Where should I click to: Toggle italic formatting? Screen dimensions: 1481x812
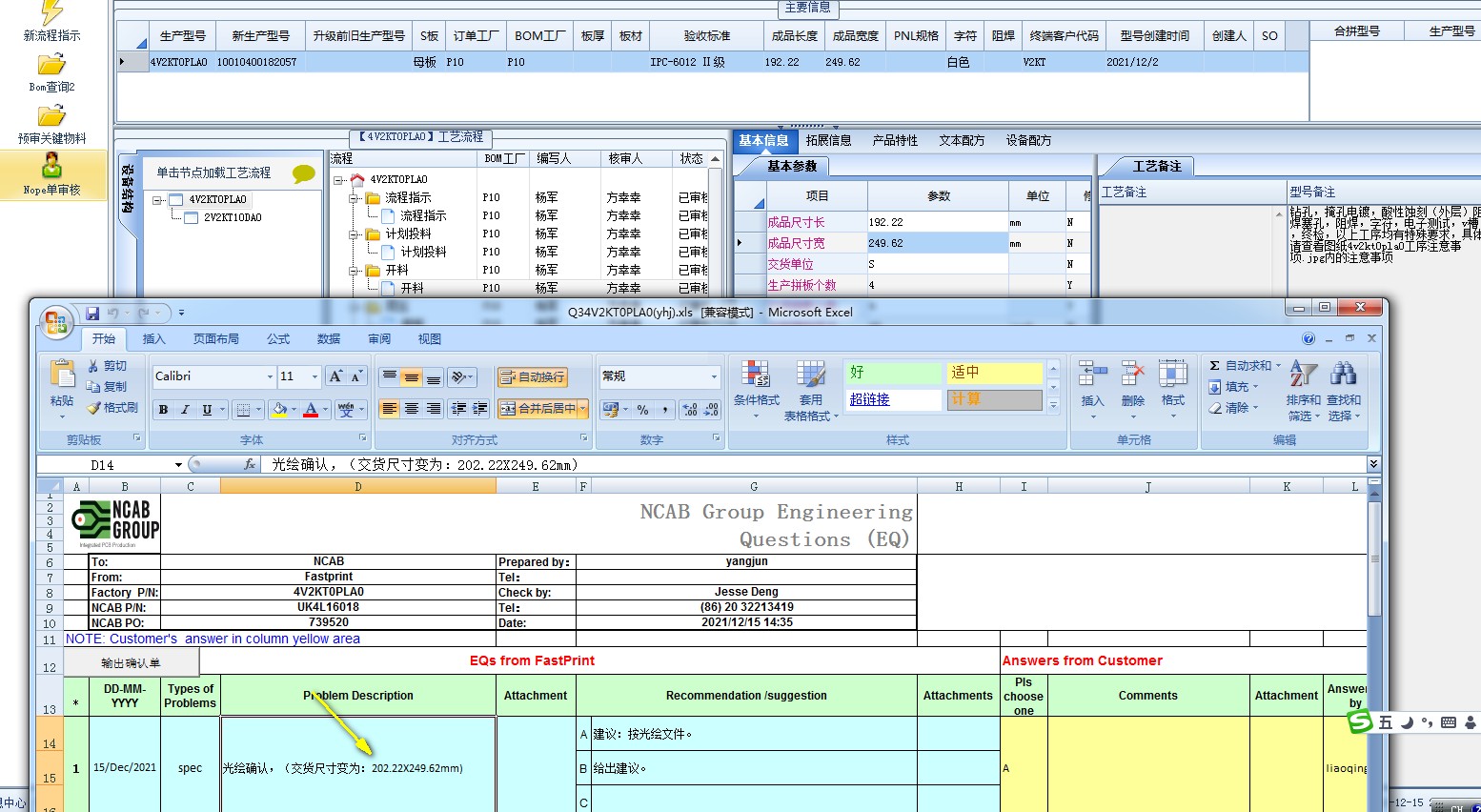[185, 410]
